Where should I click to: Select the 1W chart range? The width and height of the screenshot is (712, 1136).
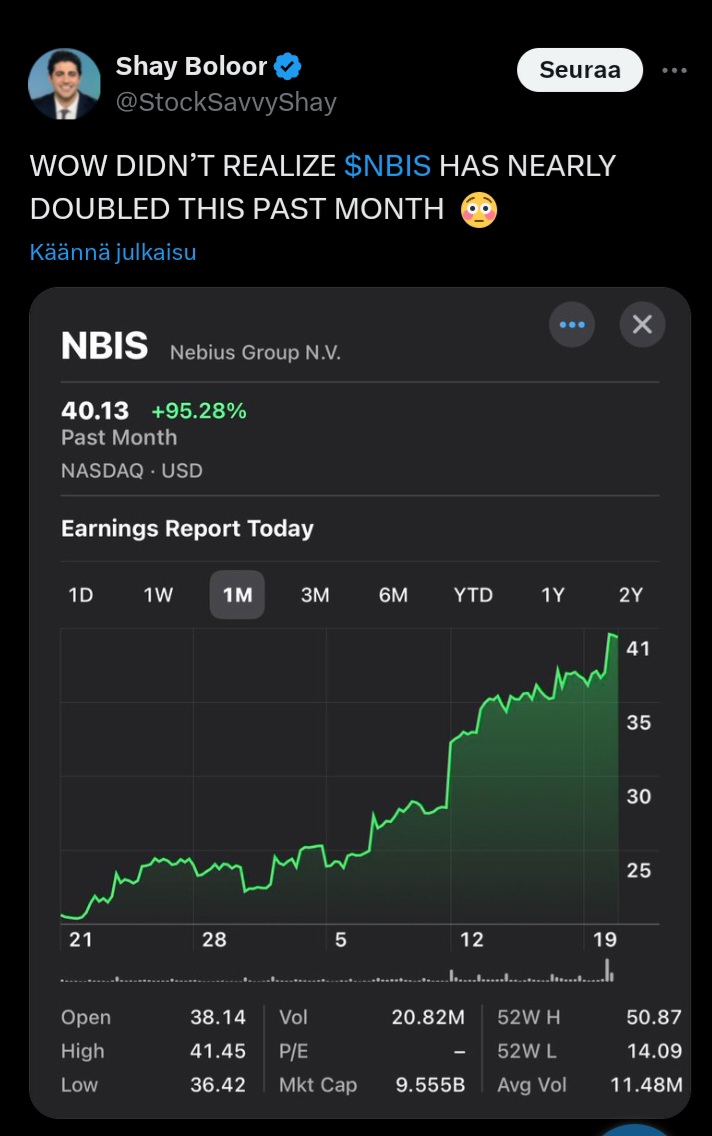point(158,595)
